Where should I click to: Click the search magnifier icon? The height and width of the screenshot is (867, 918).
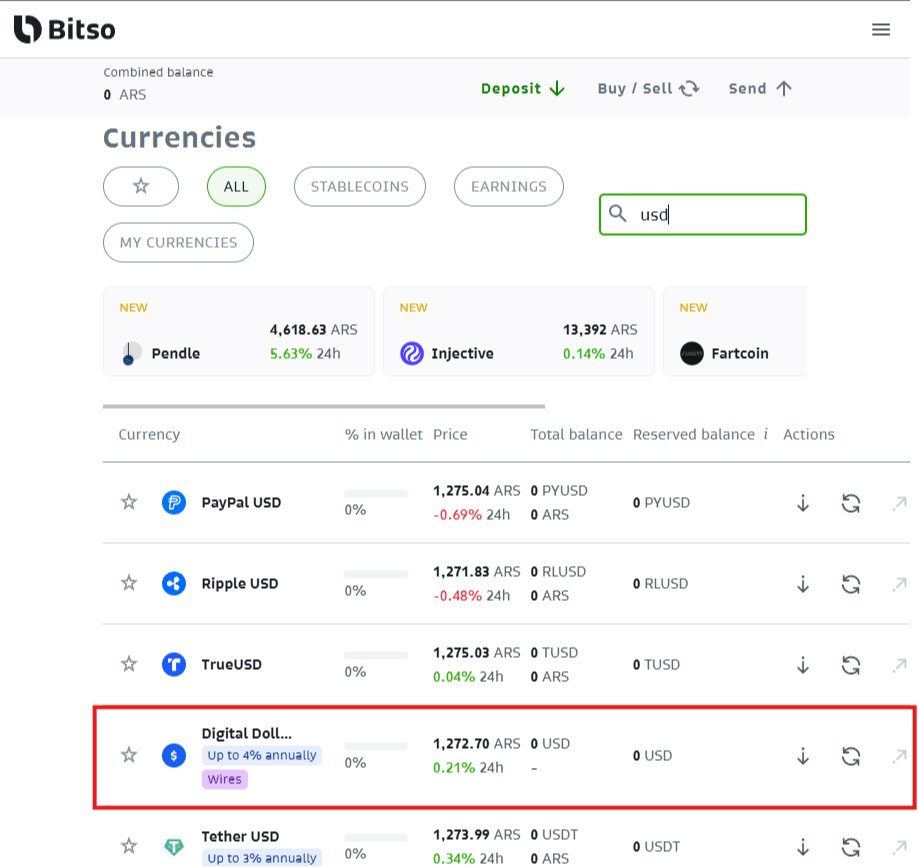point(618,213)
